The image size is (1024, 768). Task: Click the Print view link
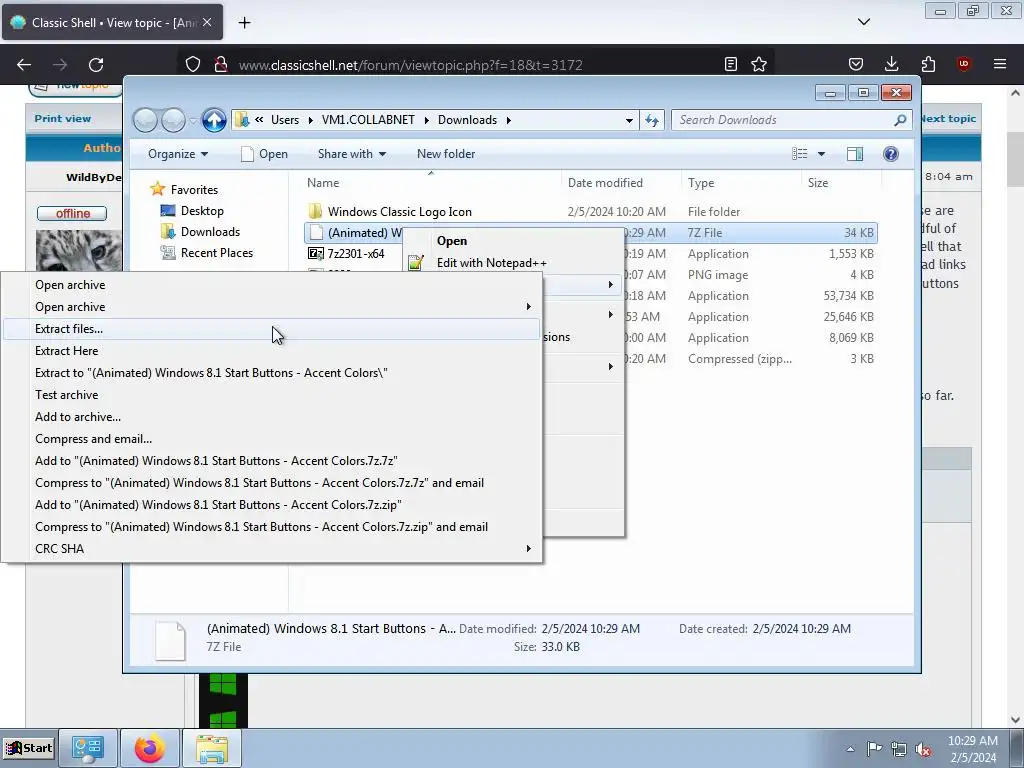(63, 119)
